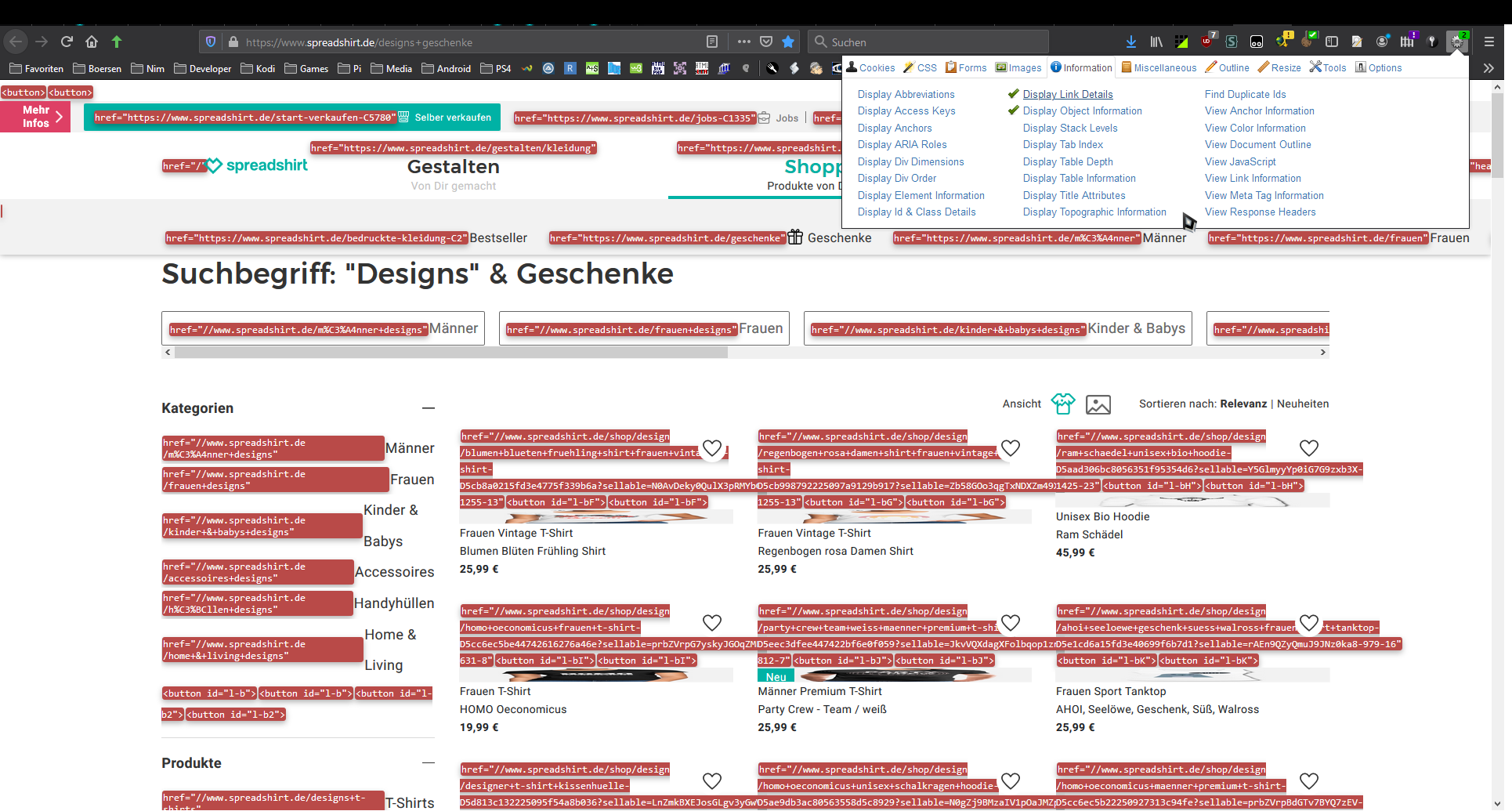Click View Response Headers link

(1260, 212)
